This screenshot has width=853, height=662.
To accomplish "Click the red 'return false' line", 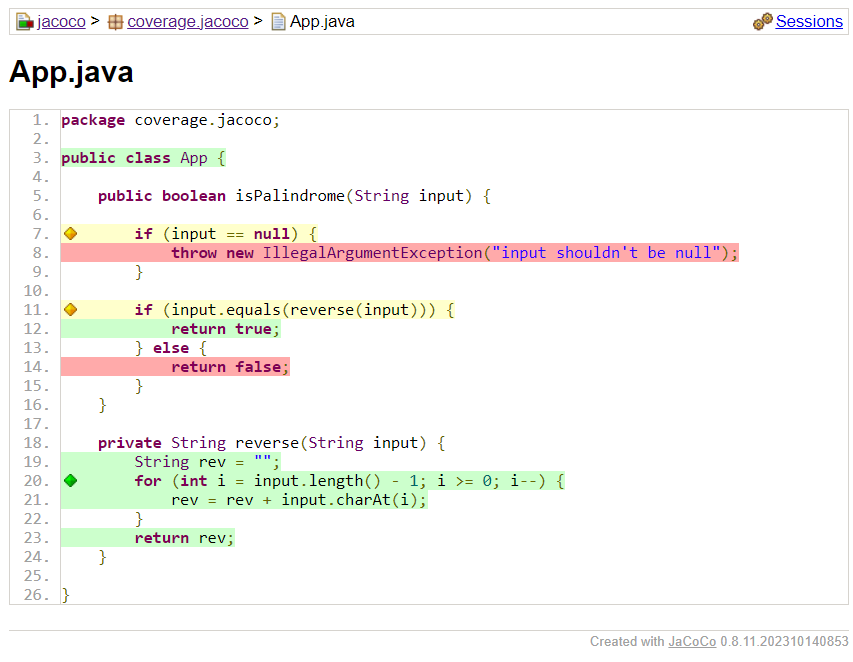I will click(x=230, y=367).
